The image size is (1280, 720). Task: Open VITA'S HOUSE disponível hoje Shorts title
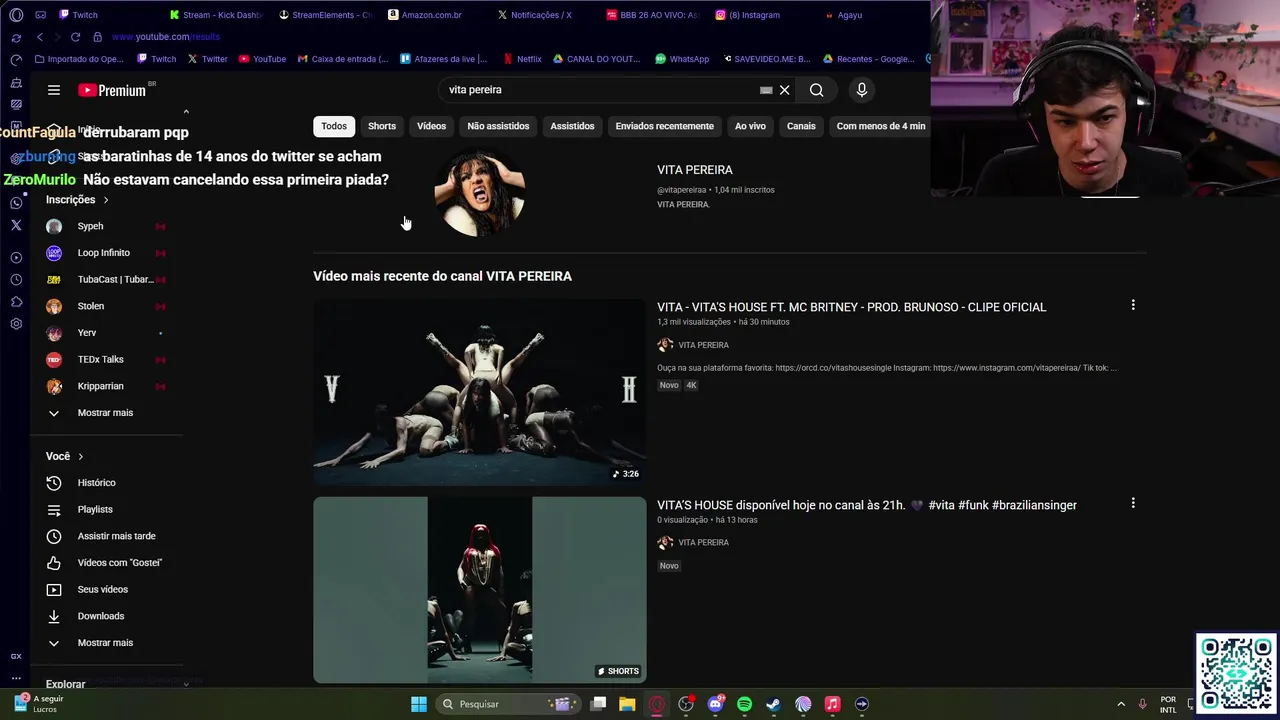(x=867, y=505)
